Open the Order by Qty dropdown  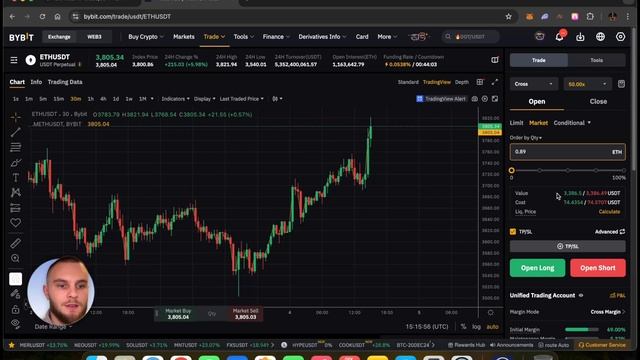click(526, 138)
